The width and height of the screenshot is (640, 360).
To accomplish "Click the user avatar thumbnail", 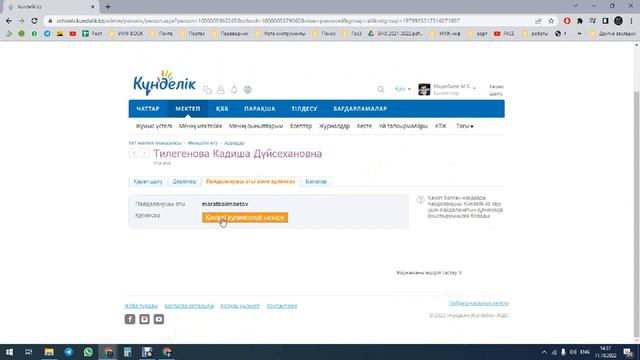I will (x=424, y=89).
